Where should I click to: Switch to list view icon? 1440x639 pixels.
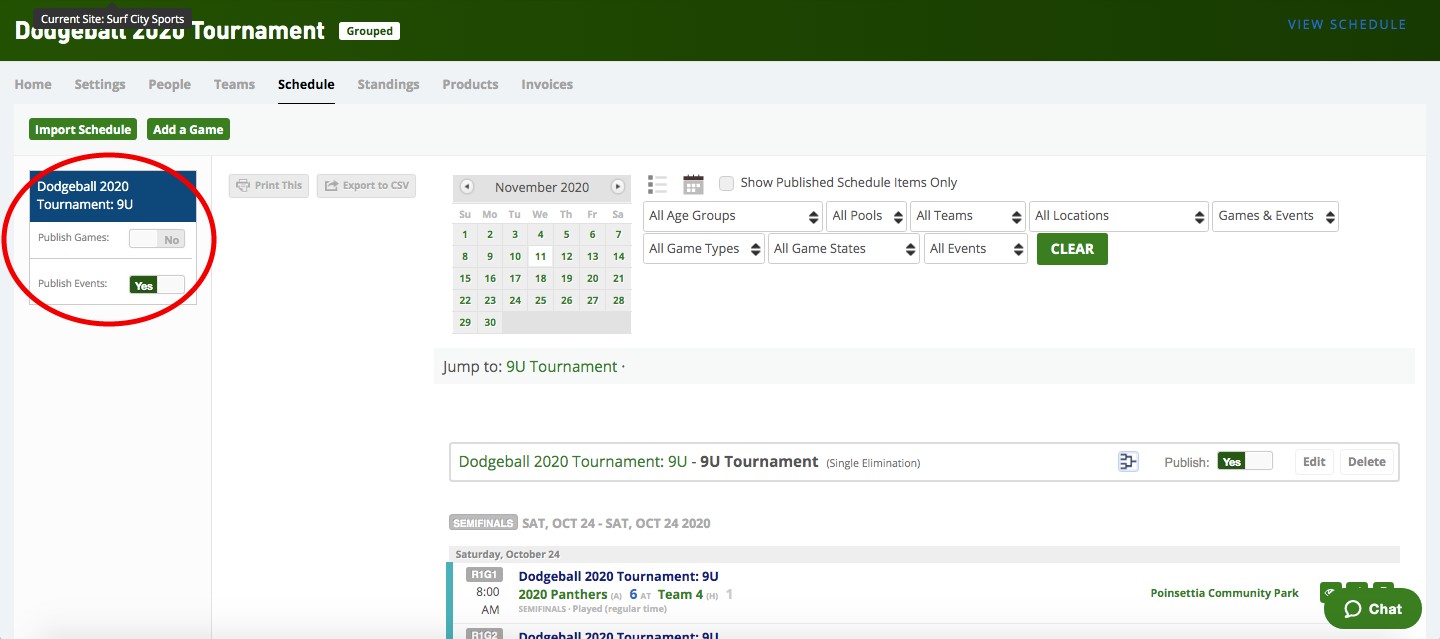(657, 184)
